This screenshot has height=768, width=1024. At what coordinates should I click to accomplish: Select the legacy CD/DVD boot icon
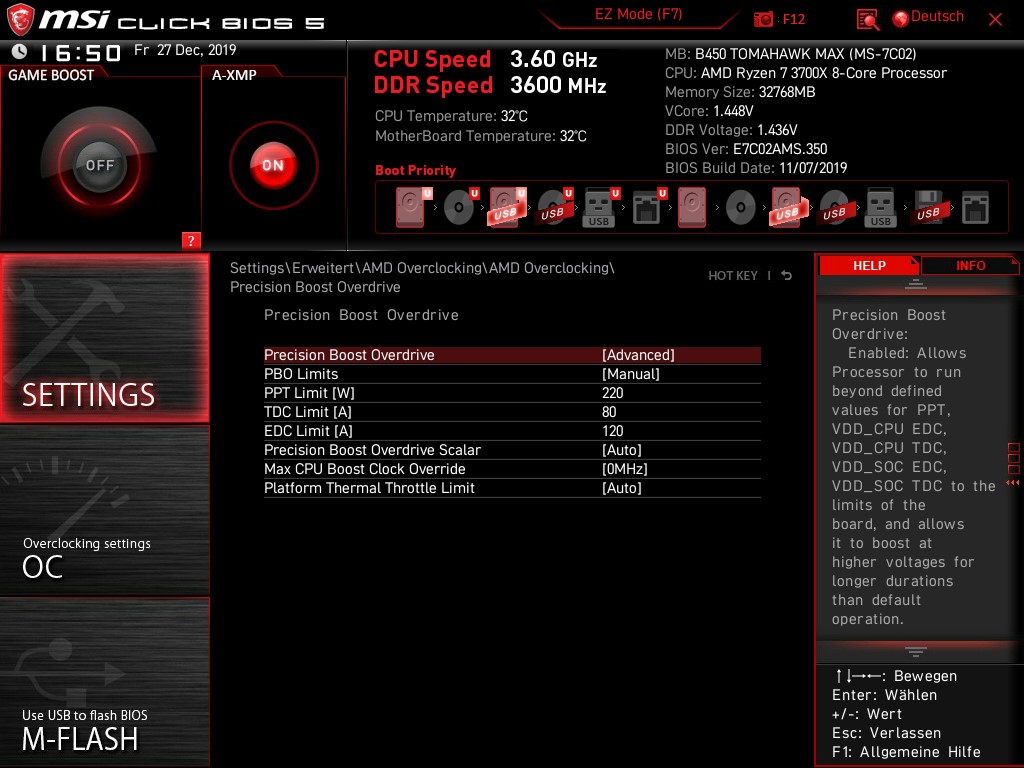tap(741, 208)
